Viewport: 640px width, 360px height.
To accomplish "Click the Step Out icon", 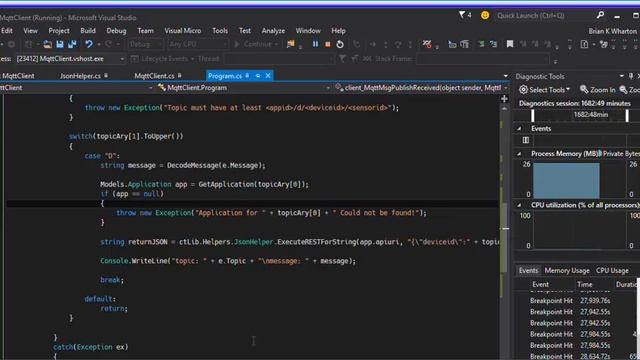I will [410, 44].
